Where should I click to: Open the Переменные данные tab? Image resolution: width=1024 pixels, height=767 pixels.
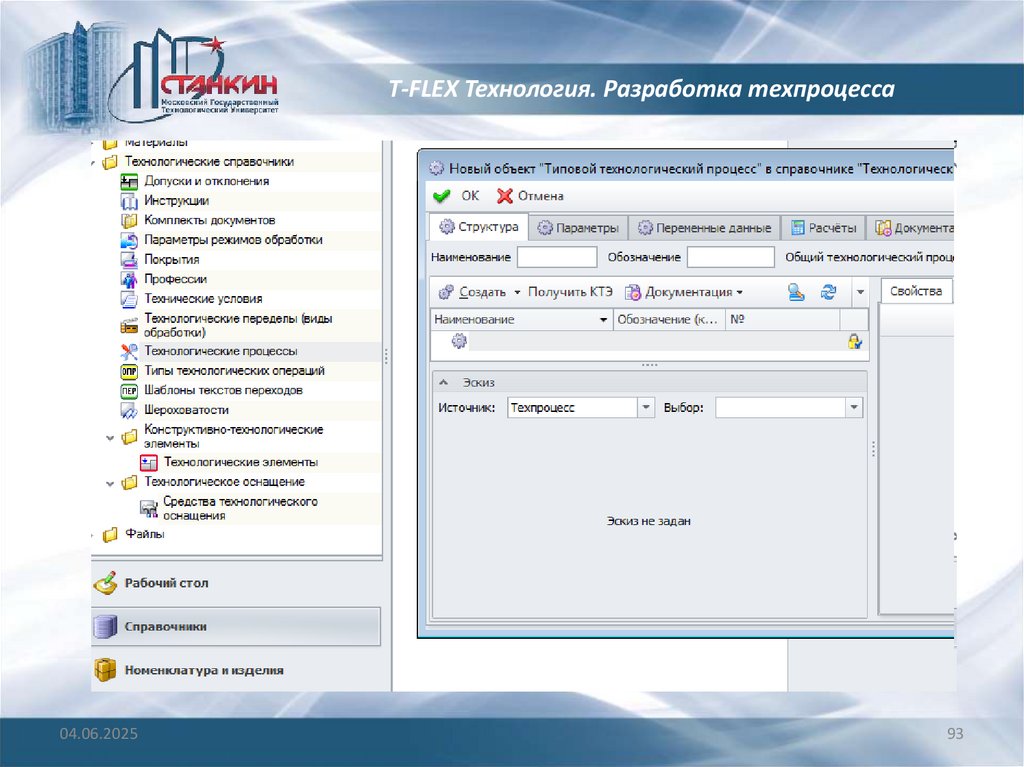click(x=705, y=228)
